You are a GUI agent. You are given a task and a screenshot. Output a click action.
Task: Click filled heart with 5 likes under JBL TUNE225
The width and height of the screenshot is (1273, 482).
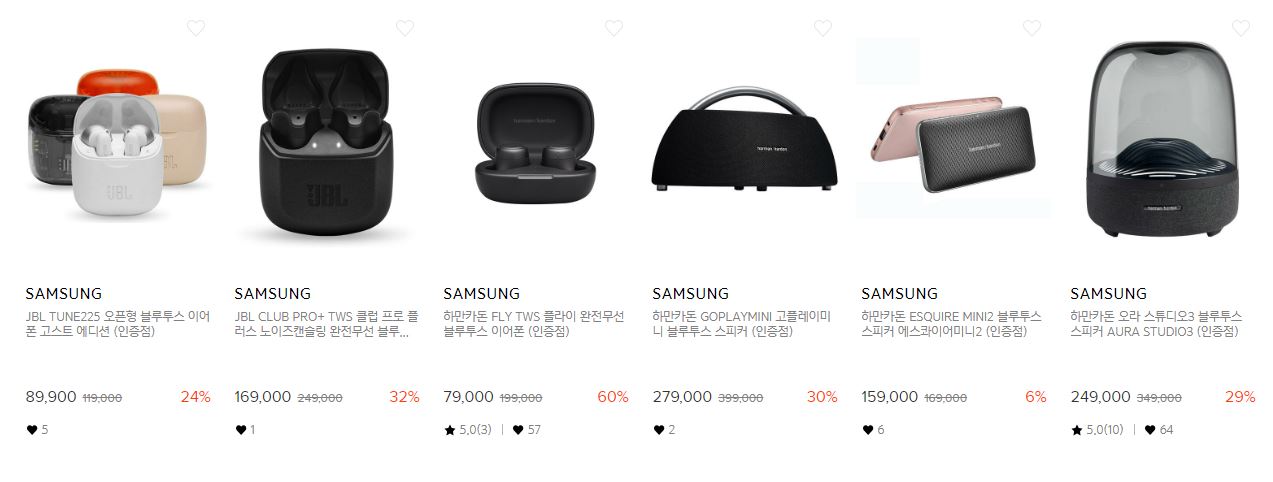coord(31,430)
